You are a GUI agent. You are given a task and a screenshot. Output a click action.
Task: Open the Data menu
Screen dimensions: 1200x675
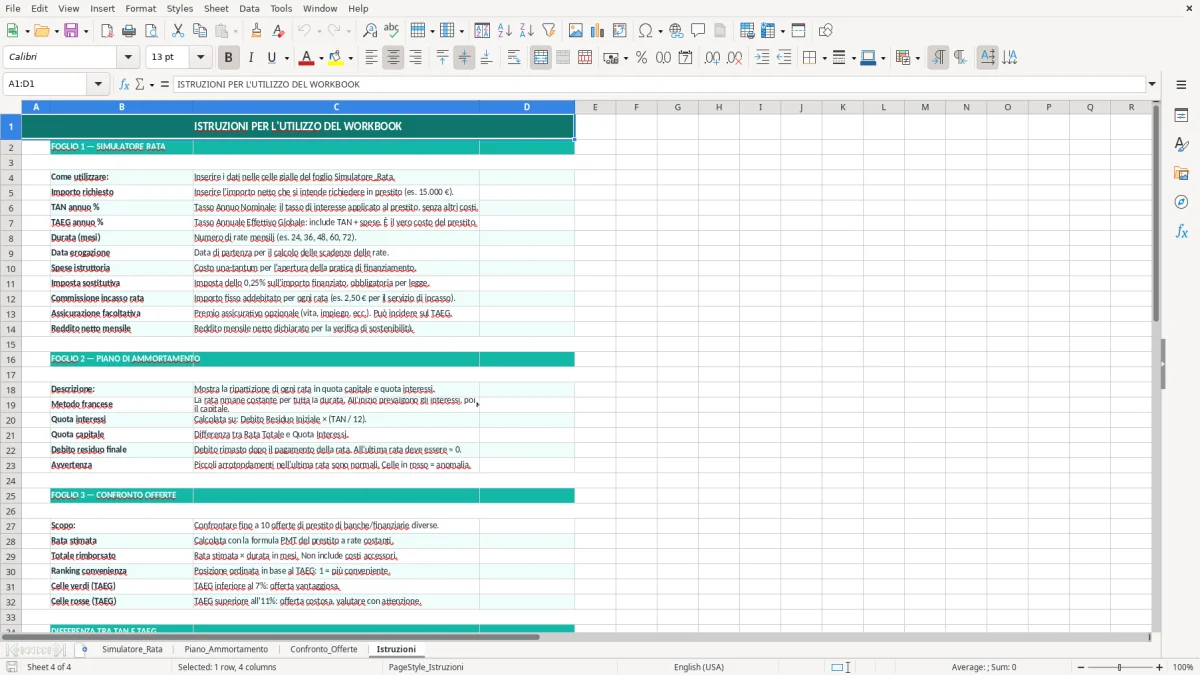[x=249, y=8]
